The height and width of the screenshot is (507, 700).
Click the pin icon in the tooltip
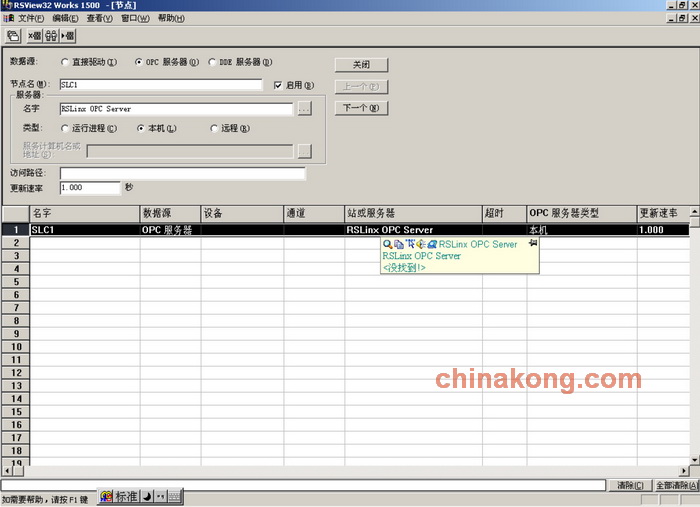pyautogui.click(x=533, y=243)
